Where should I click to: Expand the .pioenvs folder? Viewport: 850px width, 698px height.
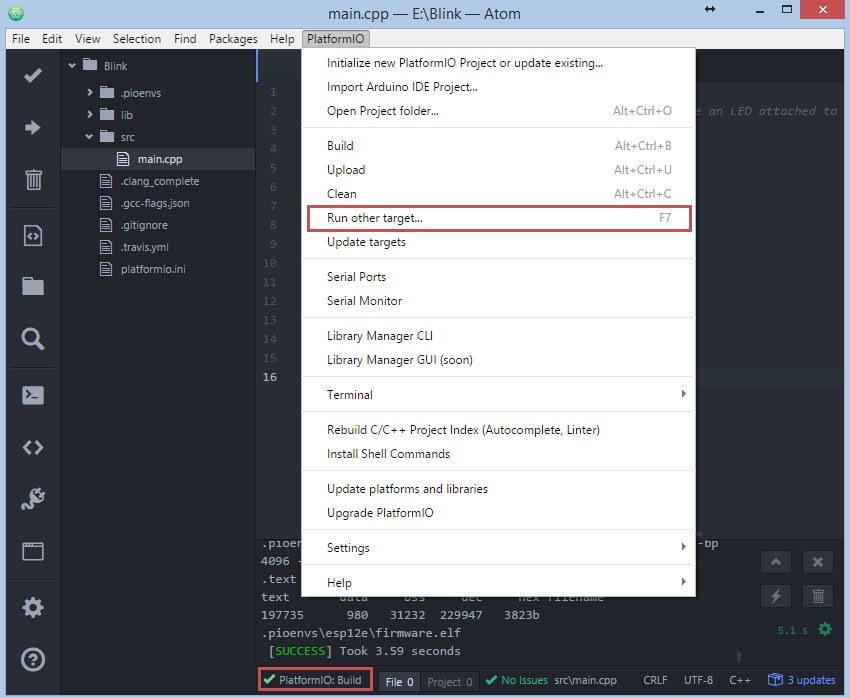click(89, 93)
